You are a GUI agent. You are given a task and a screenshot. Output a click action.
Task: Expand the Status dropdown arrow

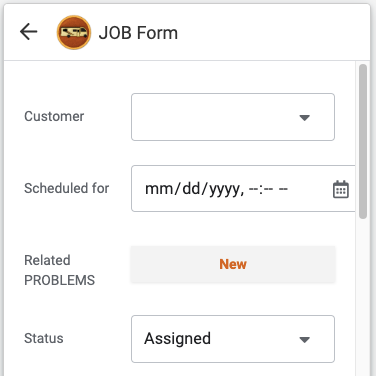pyautogui.click(x=304, y=339)
